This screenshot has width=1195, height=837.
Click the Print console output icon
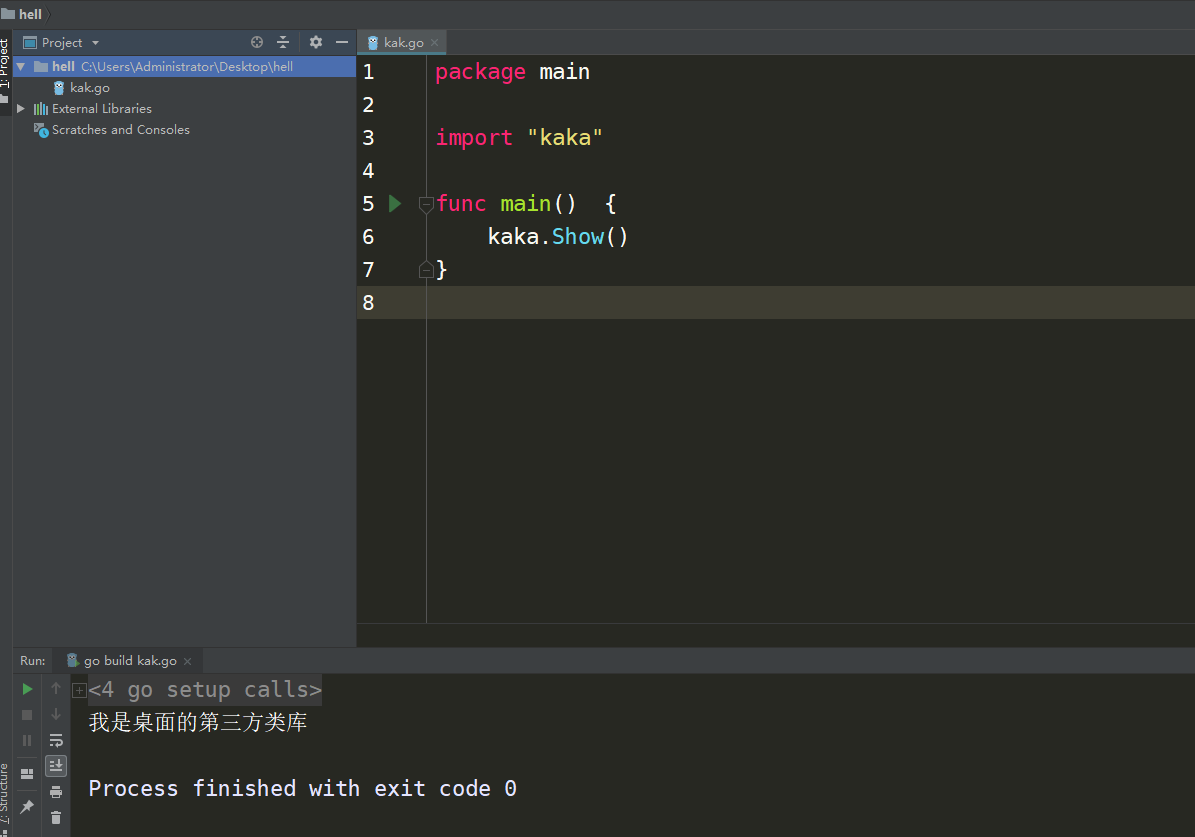coord(56,792)
